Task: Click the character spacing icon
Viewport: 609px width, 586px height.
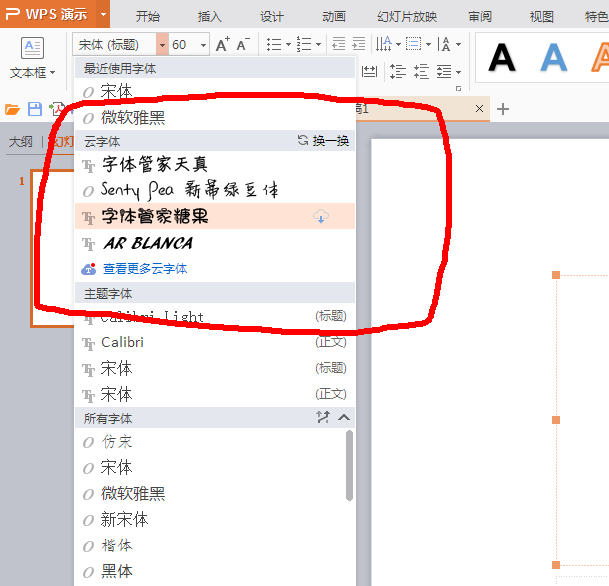Action: [444, 44]
